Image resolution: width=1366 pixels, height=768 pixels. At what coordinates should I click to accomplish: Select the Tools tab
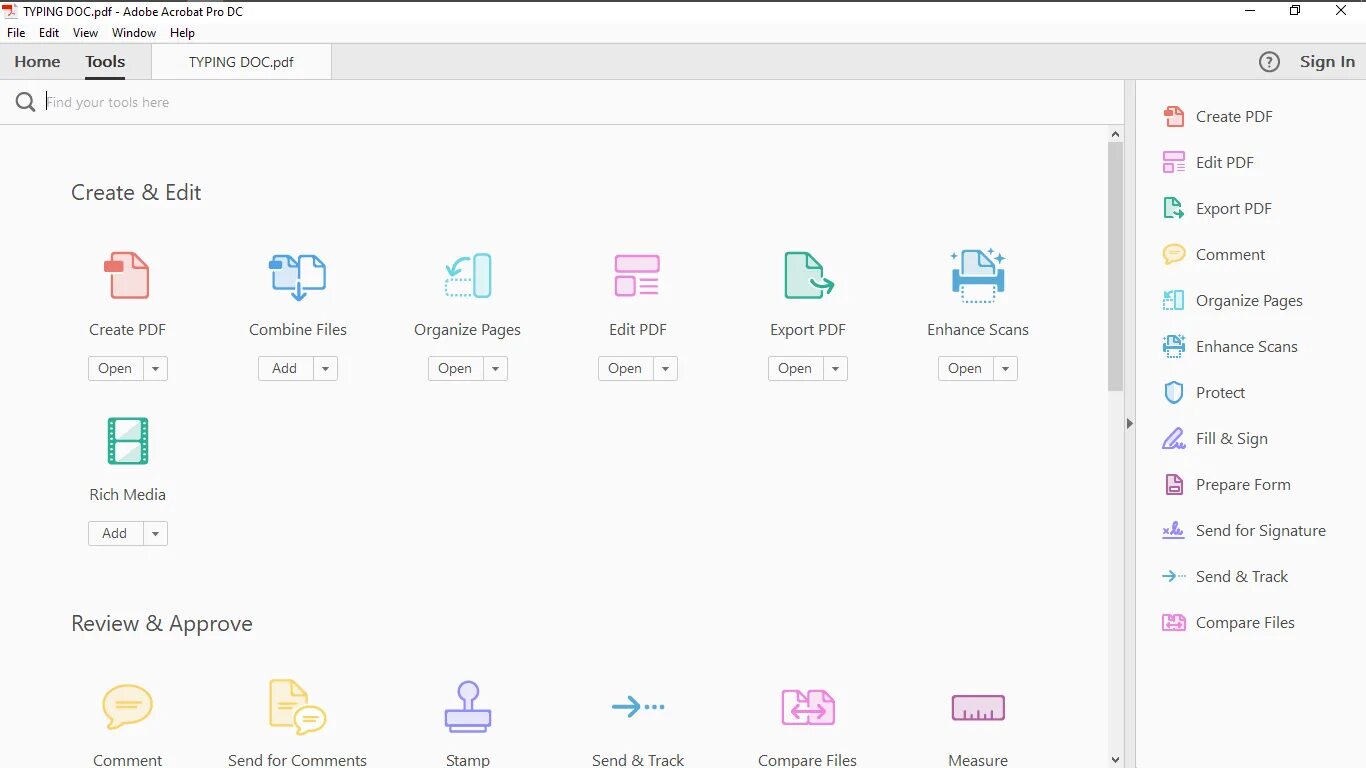click(105, 62)
